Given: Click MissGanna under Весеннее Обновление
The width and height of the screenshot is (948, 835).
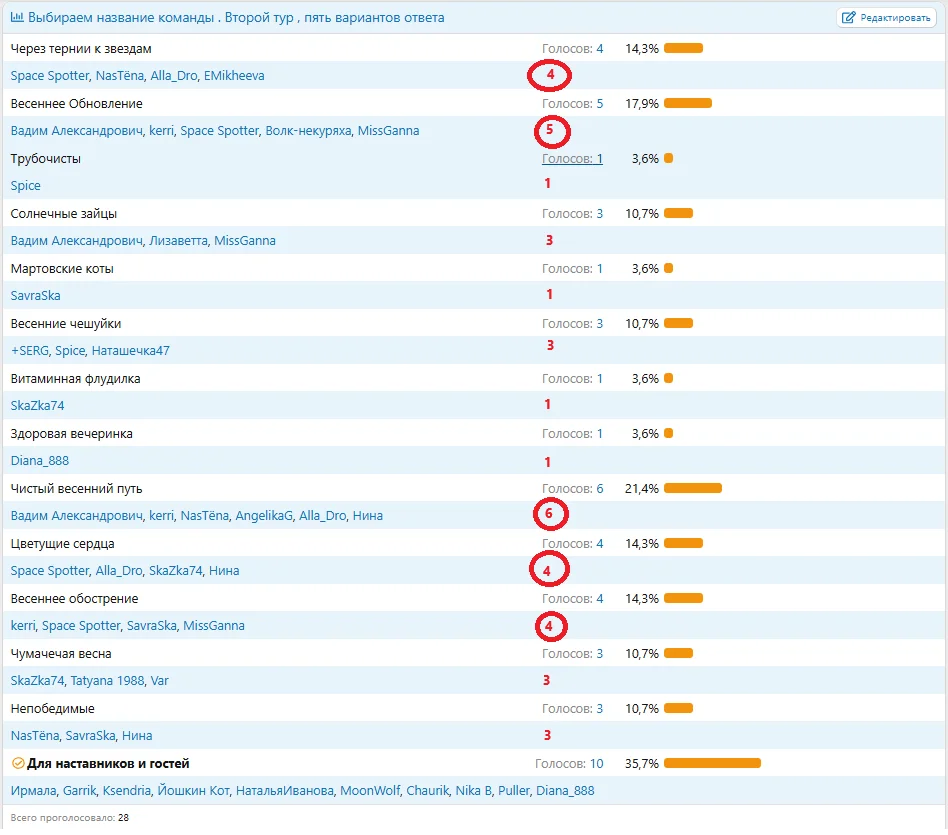Looking at the screenshot, I should pyautogui.click(x=388, y=131).
